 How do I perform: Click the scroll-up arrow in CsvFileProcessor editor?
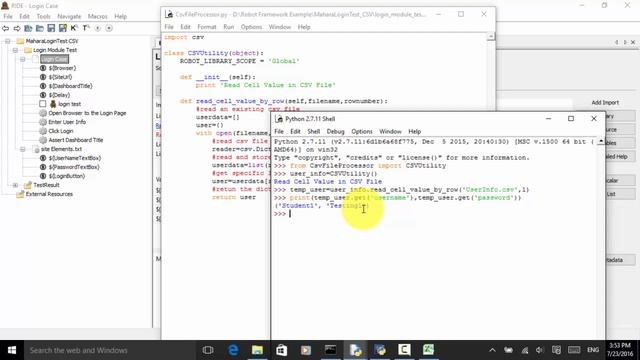click(x=491, y=37)
